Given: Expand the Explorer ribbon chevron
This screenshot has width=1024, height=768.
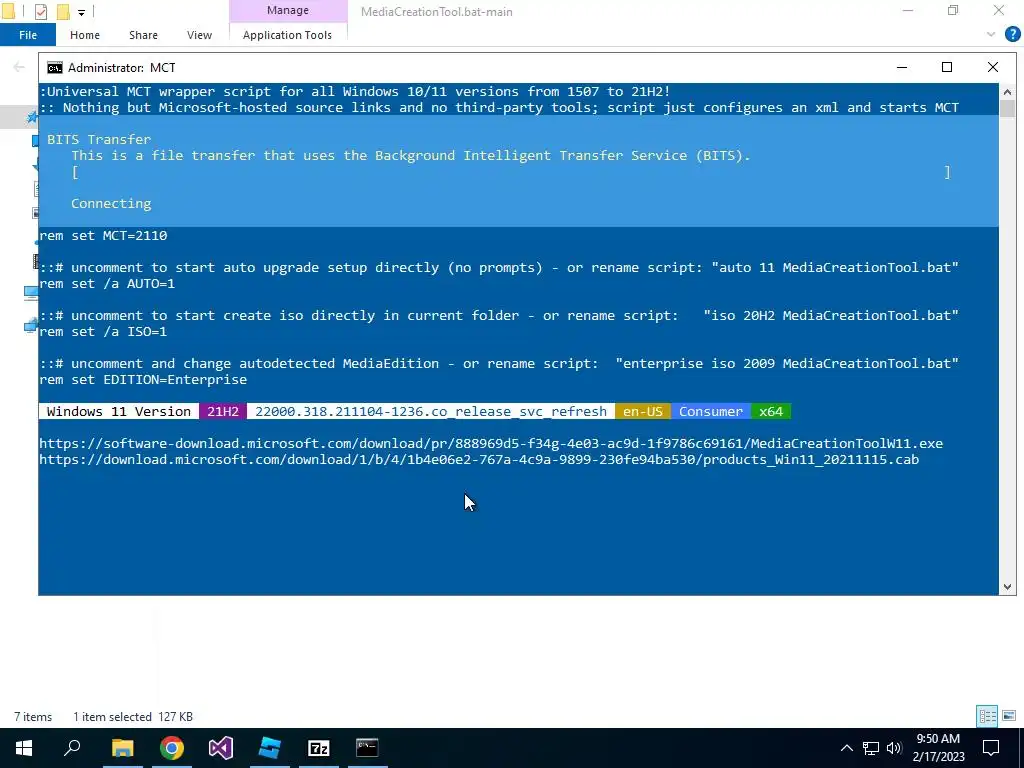Looking at the screenshot, I should [x=991, y=34].
